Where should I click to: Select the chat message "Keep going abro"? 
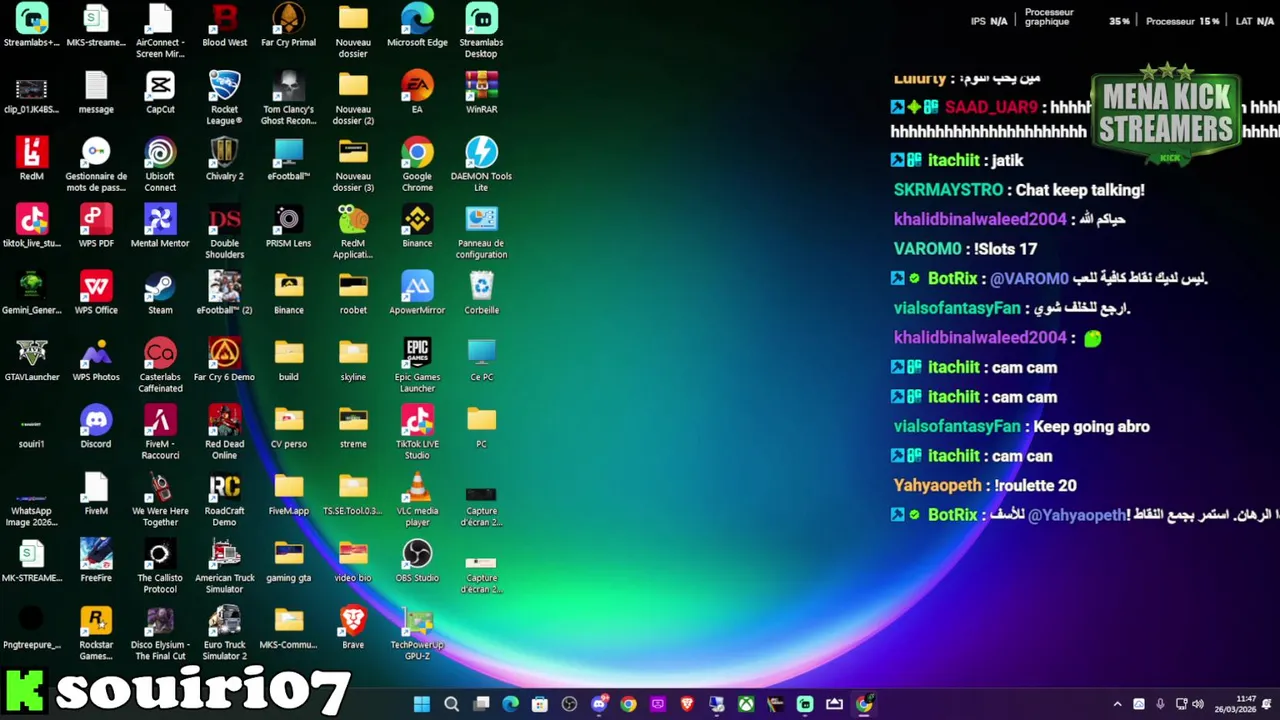coord(1091,426)
